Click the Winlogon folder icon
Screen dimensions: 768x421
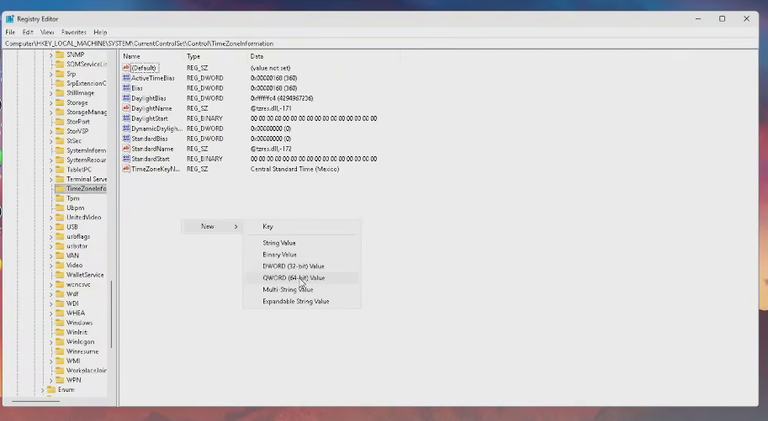60,342
